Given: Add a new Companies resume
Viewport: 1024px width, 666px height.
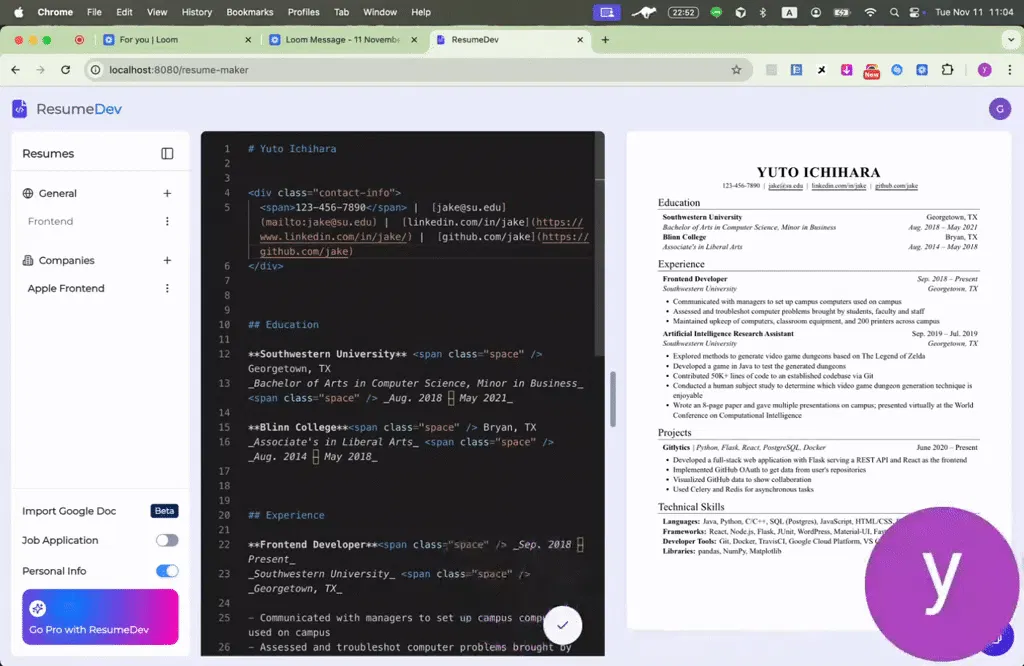Looking at the screenshot, I should tap(167, 261).
